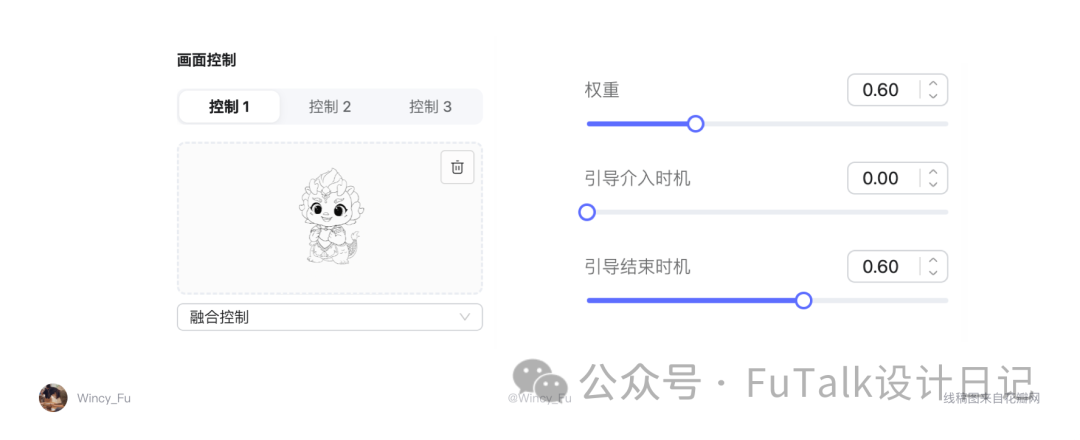
Task: Expand the 融合控制 chevron arrow
Action: tap(465, 317)
